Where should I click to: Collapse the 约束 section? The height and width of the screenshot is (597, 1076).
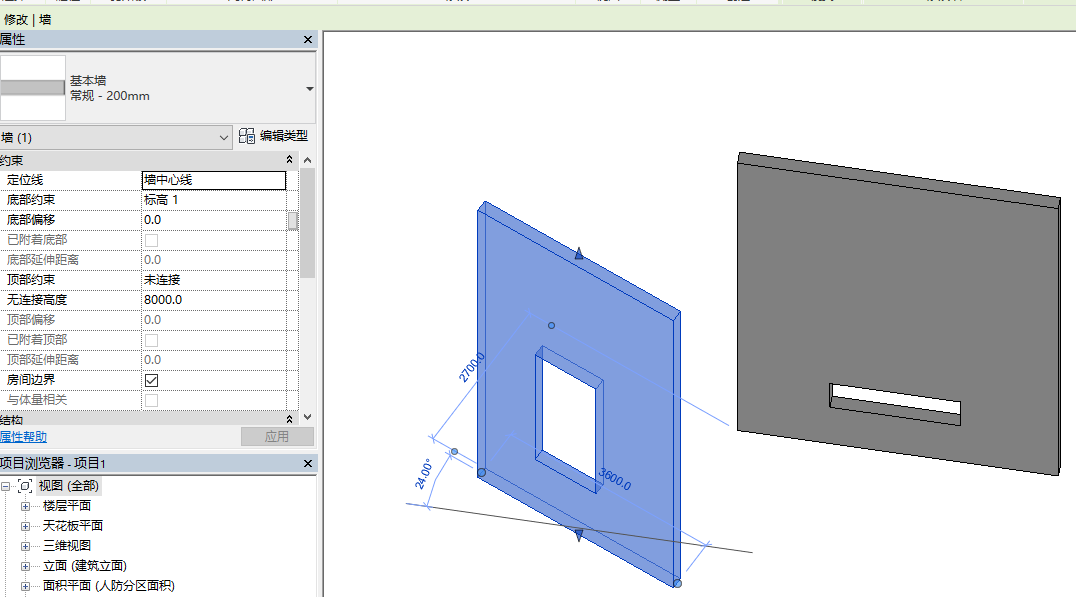click(x=290, y=160)
